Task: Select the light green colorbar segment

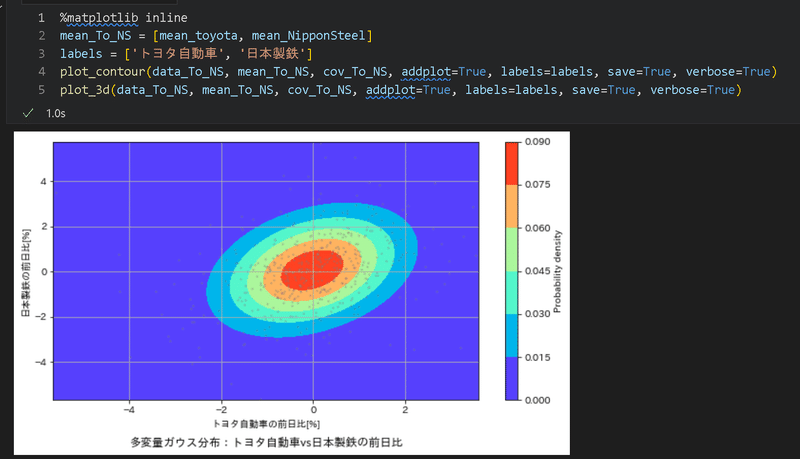Action: (x=512, y=249)
